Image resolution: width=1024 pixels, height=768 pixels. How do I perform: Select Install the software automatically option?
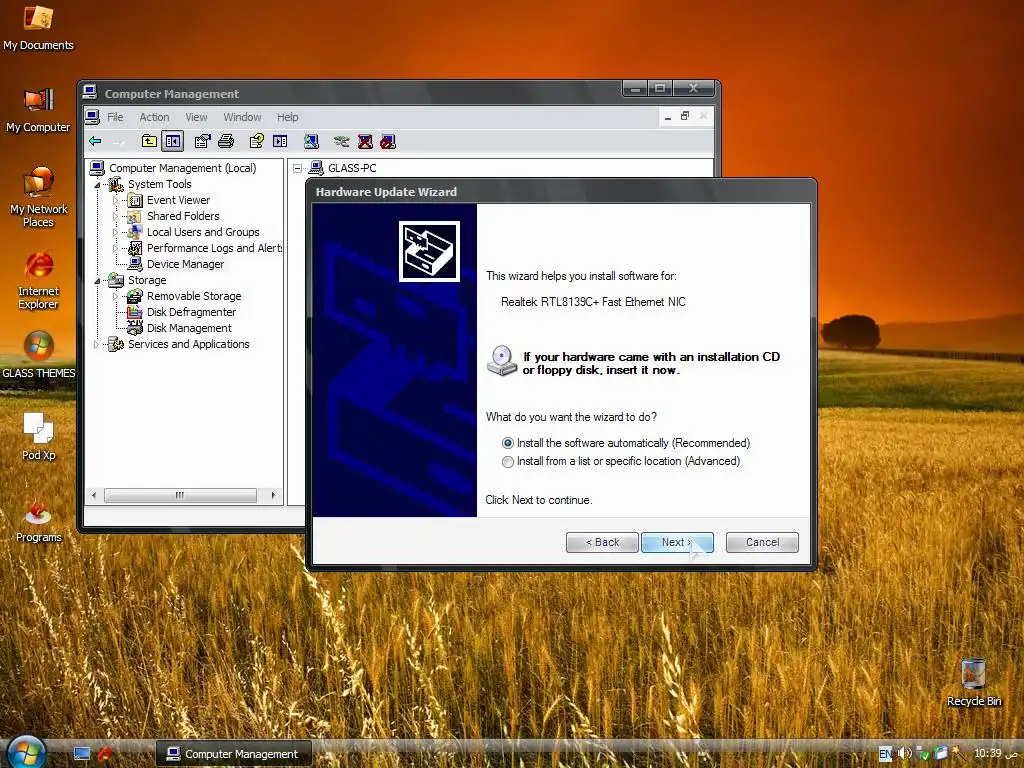pos(507,443)
